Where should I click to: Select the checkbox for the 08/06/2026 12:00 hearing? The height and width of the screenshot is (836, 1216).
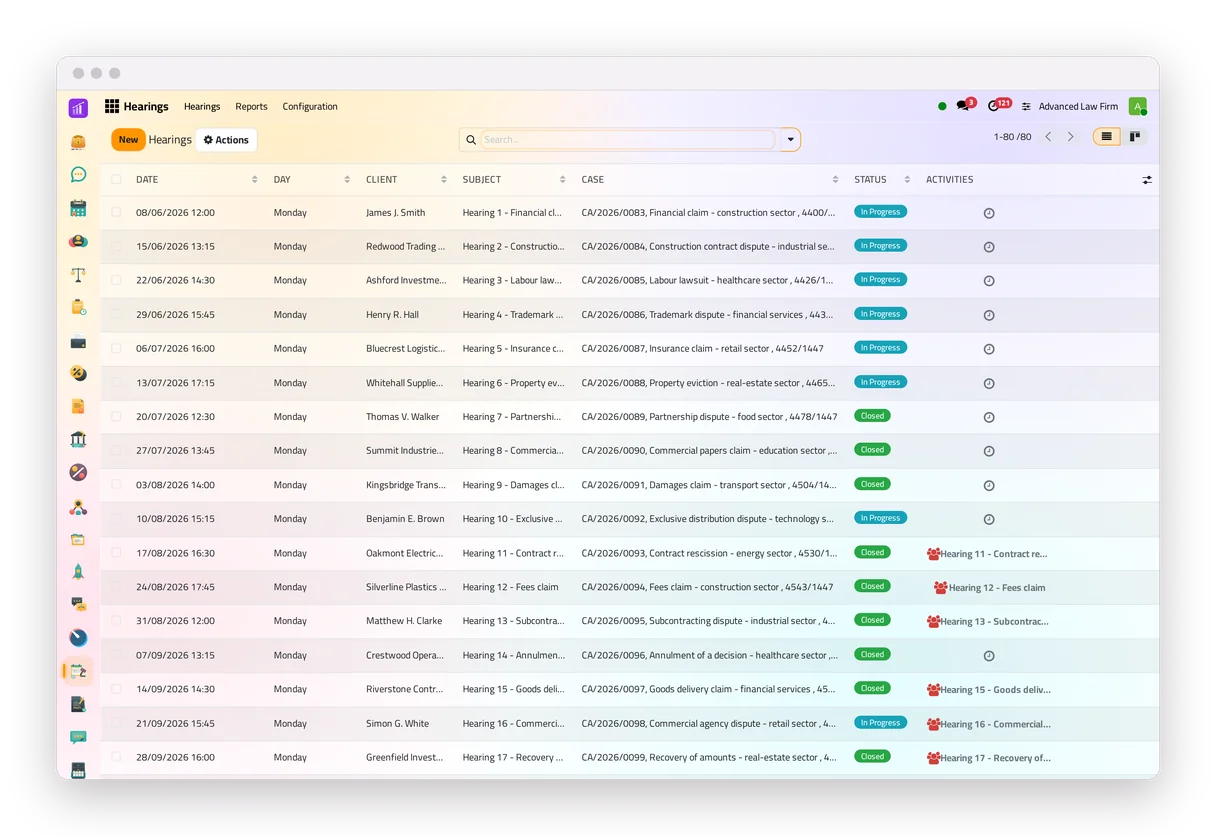pyautogui.click(x=116, y=212)
